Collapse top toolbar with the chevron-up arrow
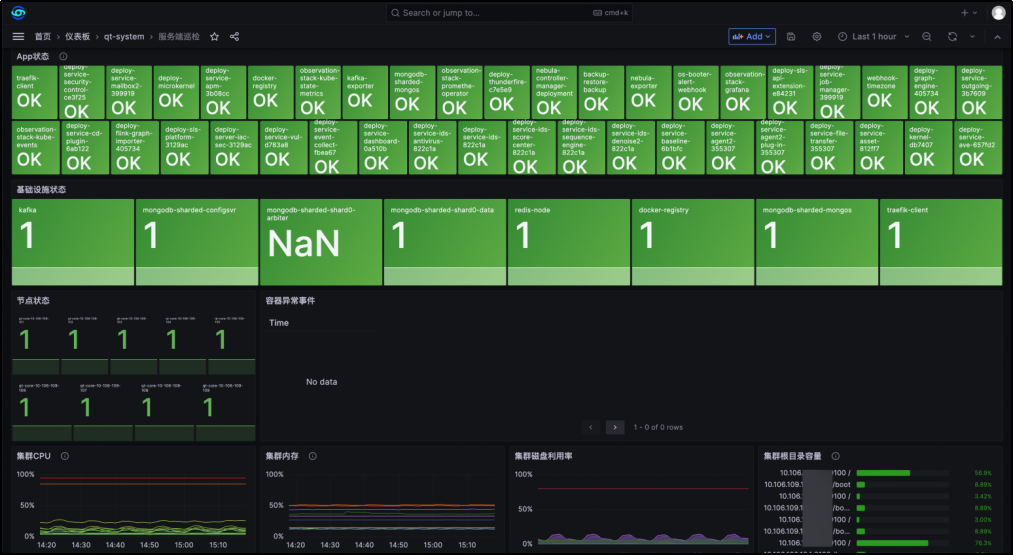The height and width of the screenshot is (555, 1013). pyautogui.click(x=997, y=37)
